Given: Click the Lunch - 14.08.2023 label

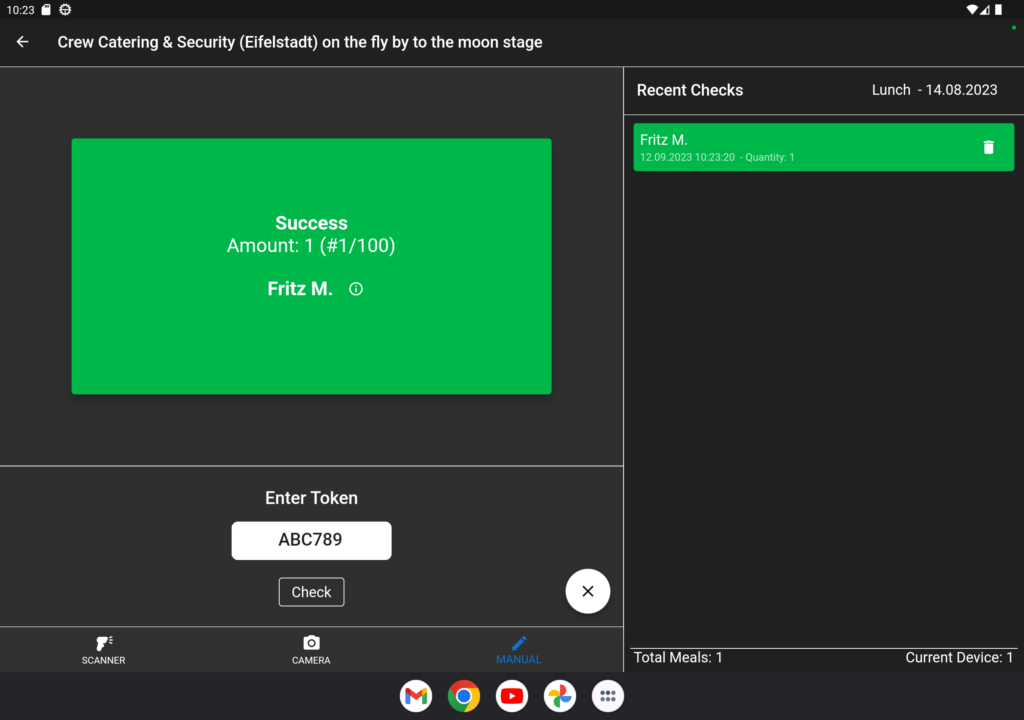Looking at the screenshot, I should coord(935,90).
